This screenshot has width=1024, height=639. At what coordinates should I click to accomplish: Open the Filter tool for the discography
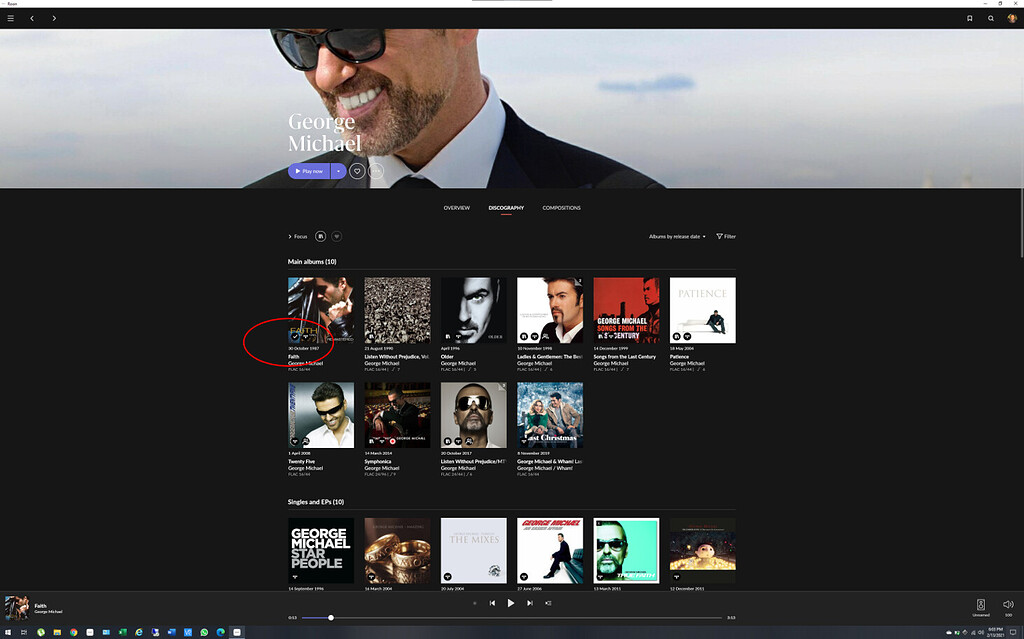click(x=724, y=236)
